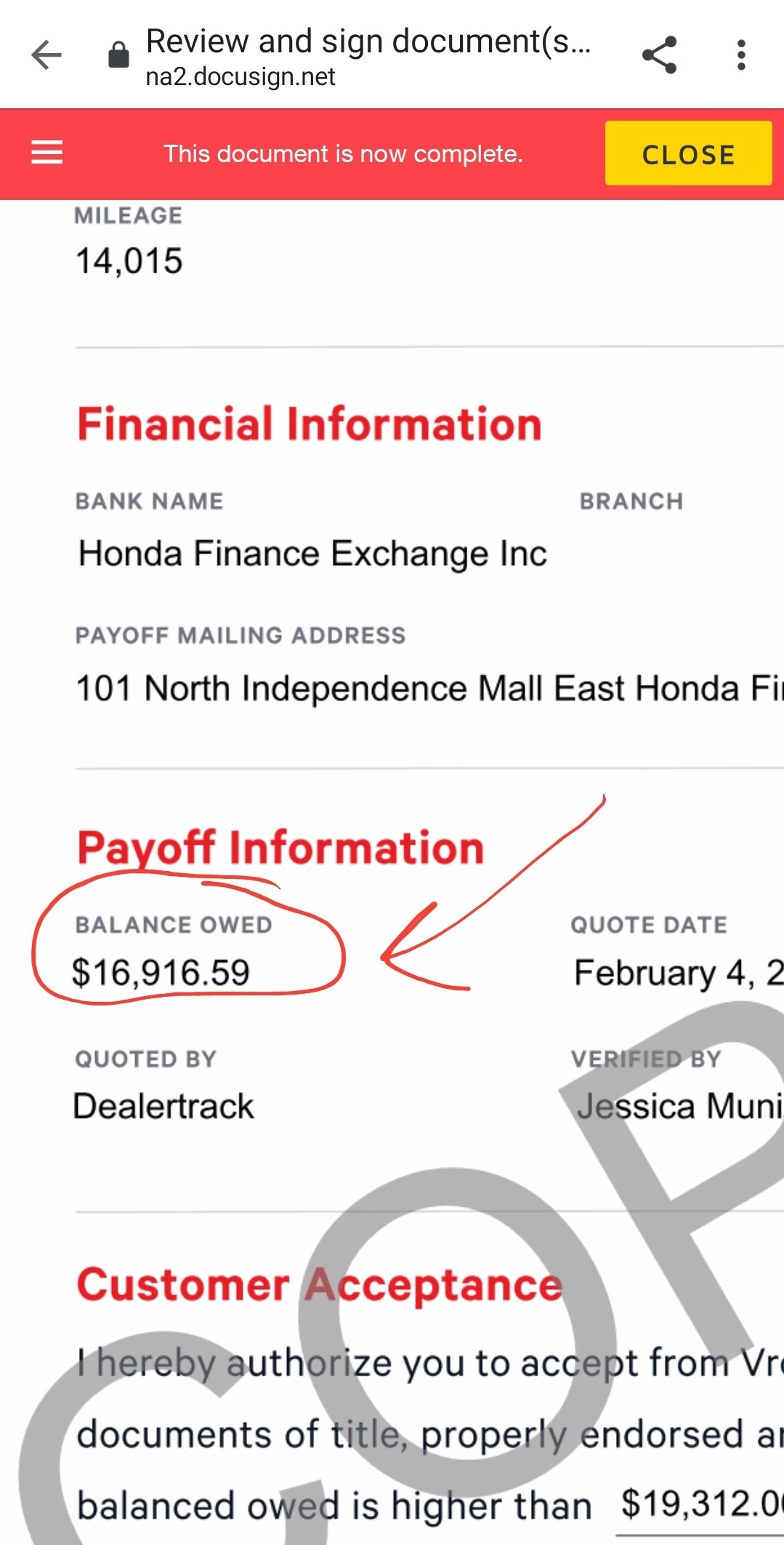The width and height of the screenshot is (784, 1545).
Task: Tap the Customer Acceptance heading
Action: click(x=320, y=1285)
